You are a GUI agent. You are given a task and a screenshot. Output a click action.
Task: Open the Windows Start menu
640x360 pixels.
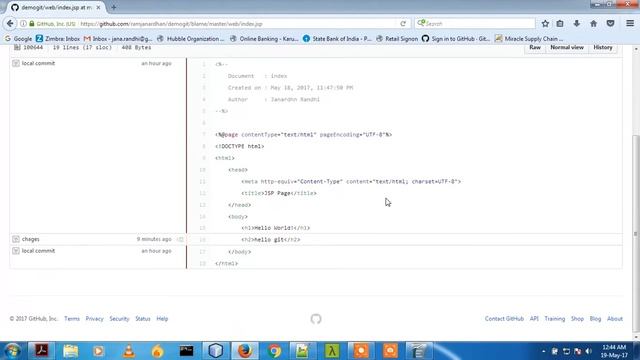(x=13, y=351)
